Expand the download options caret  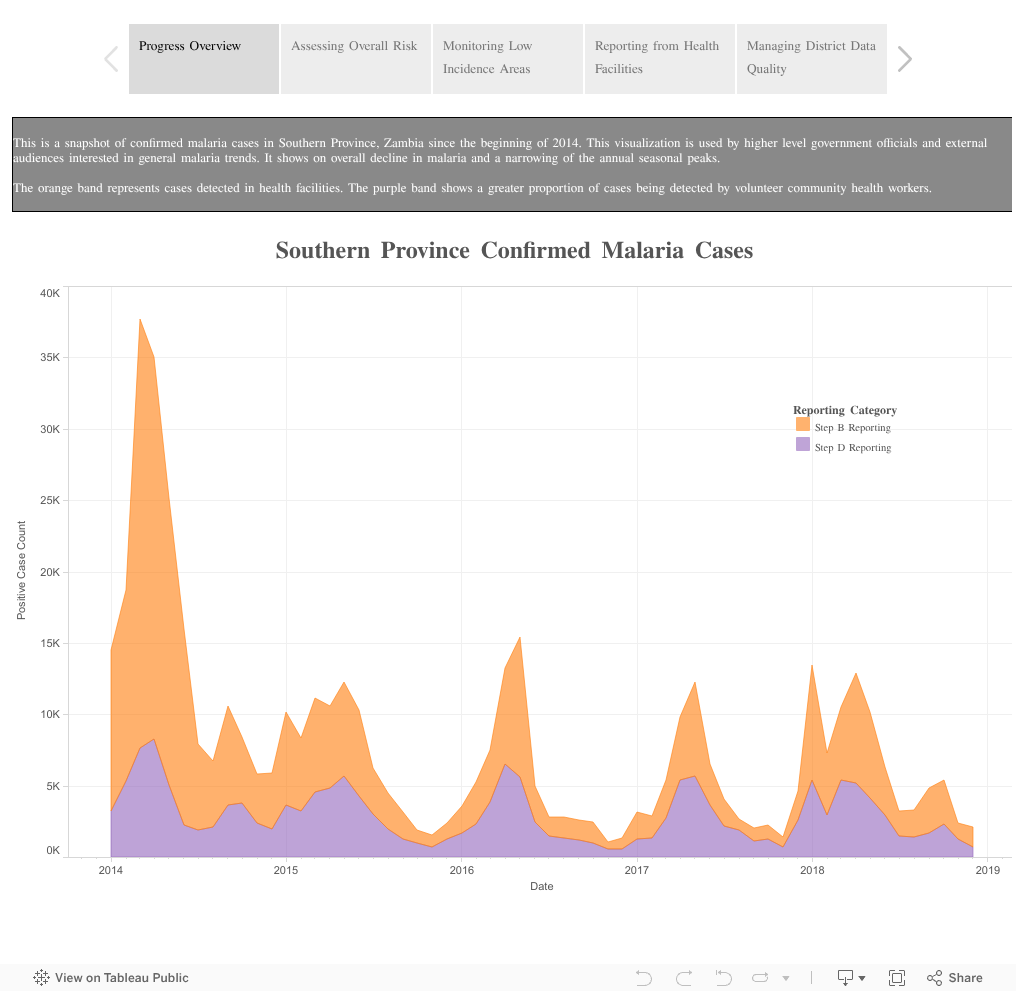(x=862, y=978)
